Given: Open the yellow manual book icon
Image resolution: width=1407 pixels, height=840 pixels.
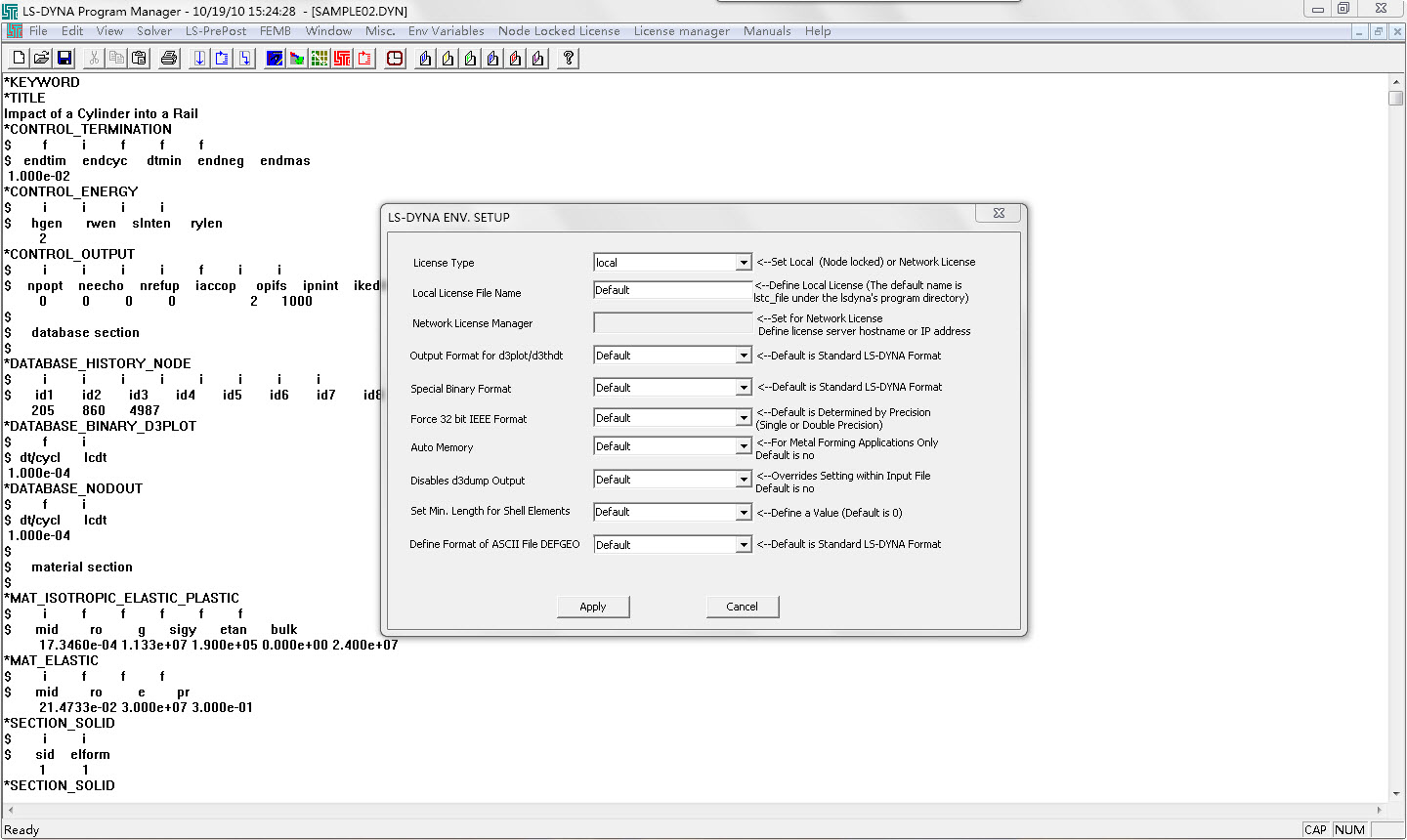Looking at the screenshot, I should [448, 59].
